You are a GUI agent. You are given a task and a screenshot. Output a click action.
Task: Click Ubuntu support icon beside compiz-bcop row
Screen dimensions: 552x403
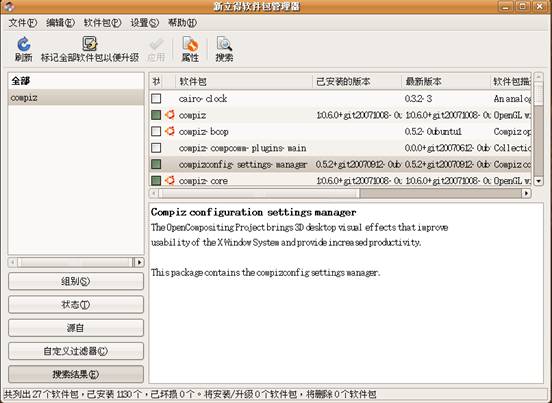(170, 131)
